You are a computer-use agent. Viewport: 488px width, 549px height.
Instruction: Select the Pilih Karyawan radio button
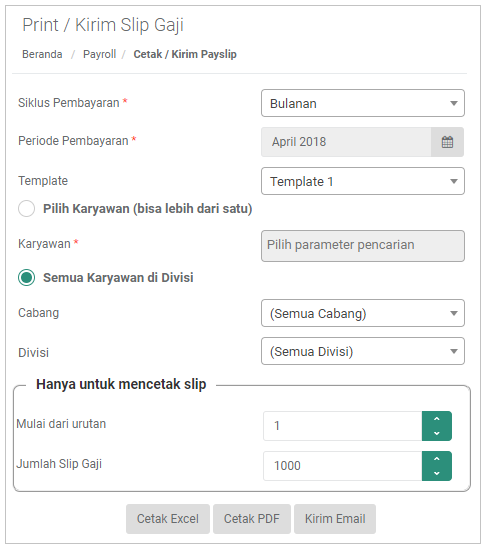point(26,209)
